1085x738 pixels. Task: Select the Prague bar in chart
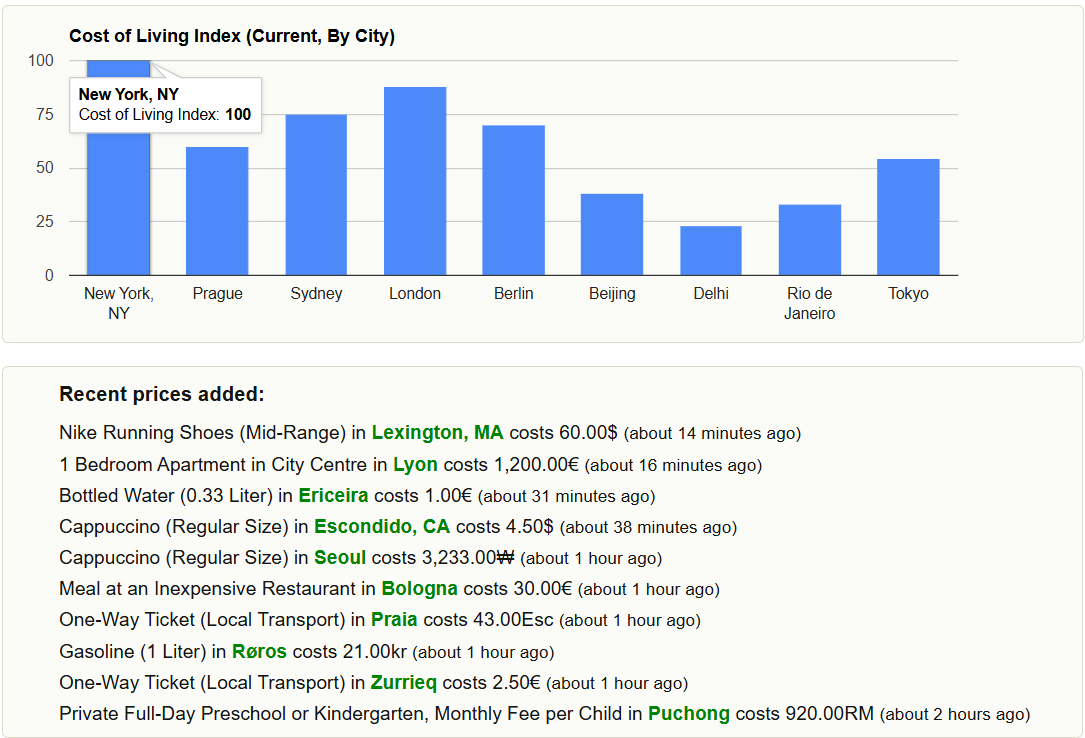217,211
